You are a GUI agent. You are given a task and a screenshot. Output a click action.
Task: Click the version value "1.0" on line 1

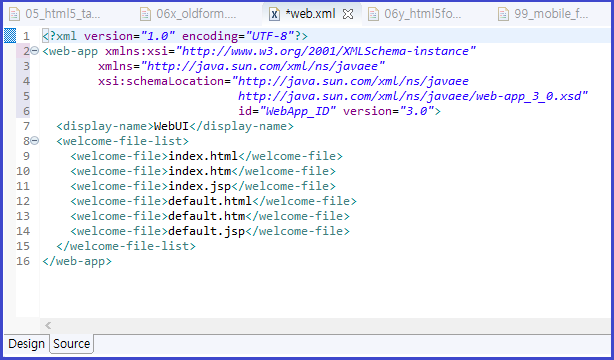[x=157, y=36]
